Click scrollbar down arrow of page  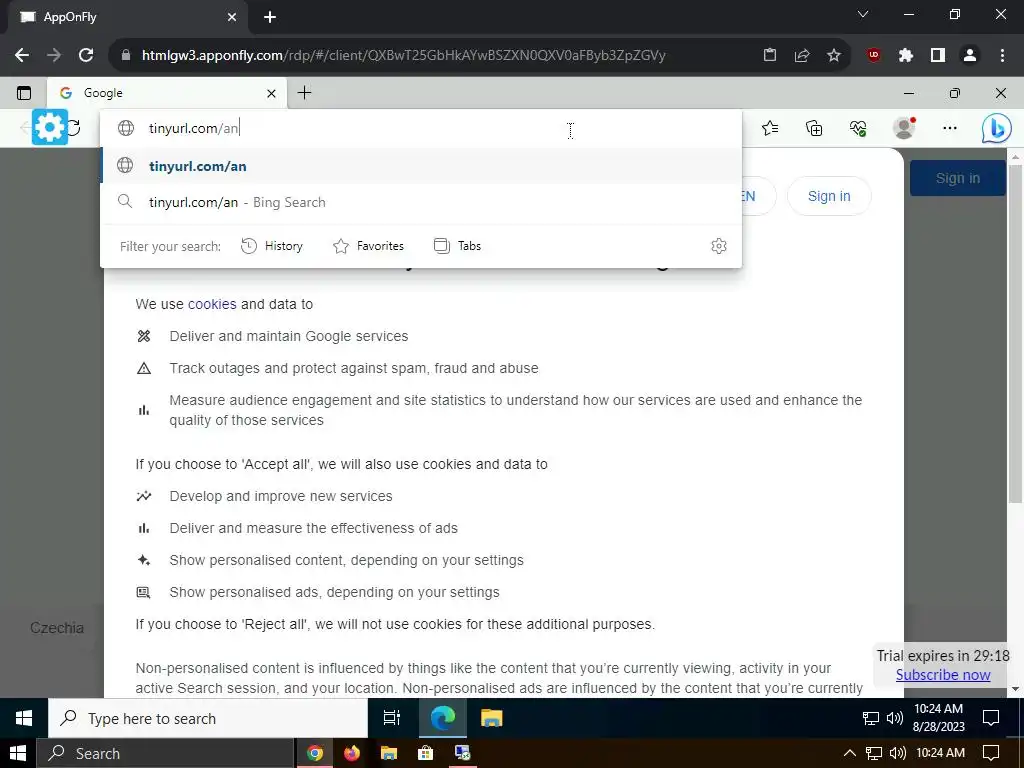click(1015, 688)
